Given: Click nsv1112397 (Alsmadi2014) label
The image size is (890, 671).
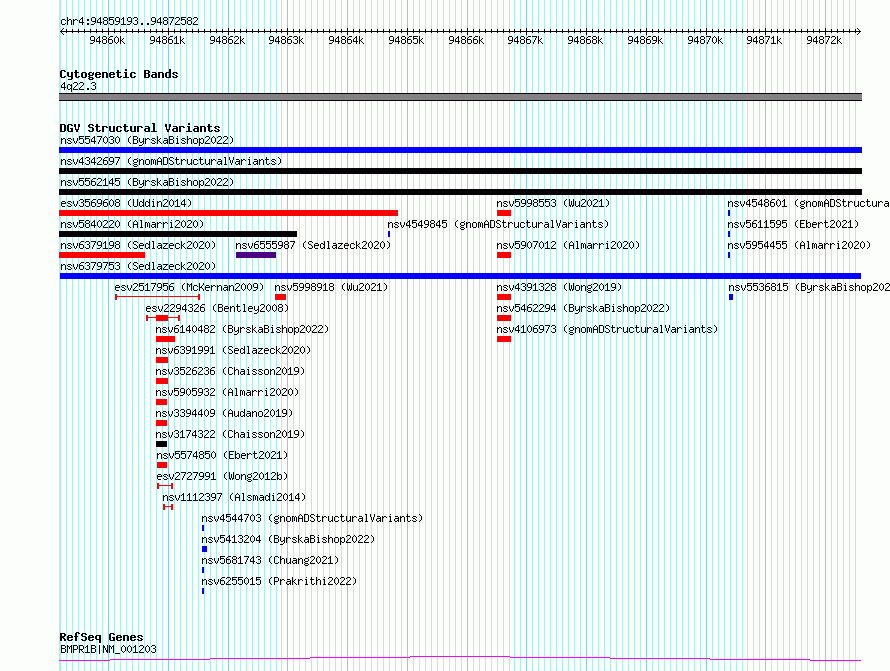Looking at the screenshot, I should pos(234,497).
